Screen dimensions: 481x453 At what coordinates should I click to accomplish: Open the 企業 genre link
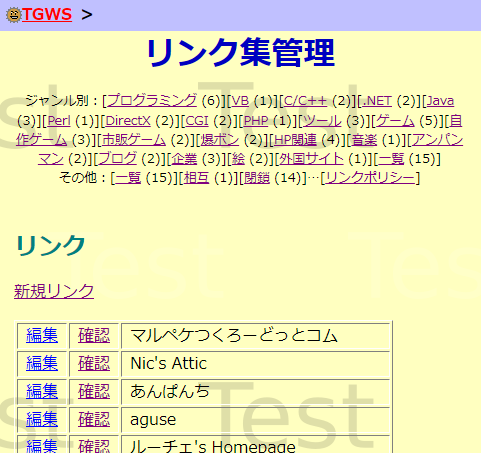184,159
